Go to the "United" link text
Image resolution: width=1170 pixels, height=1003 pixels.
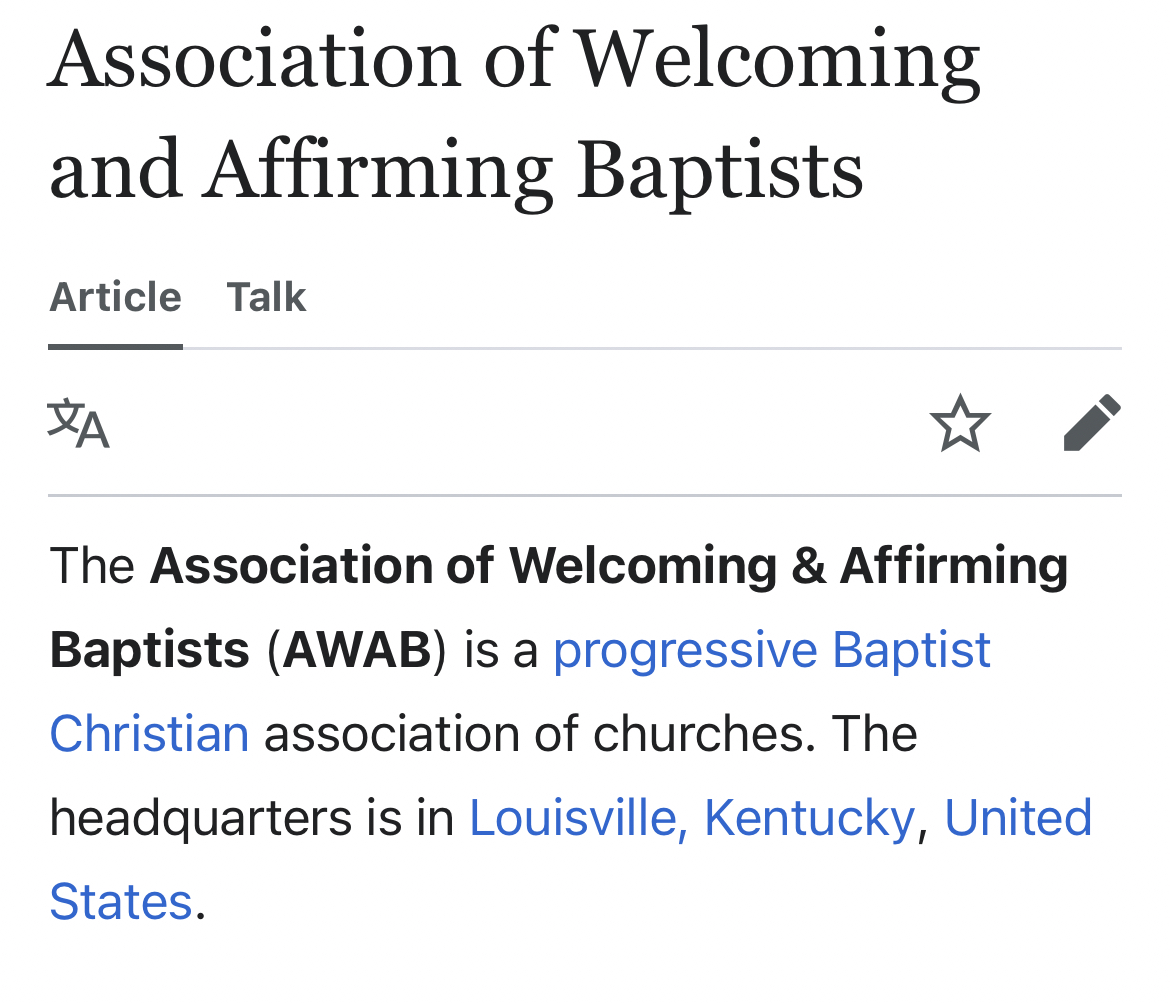pos(1017,819)
